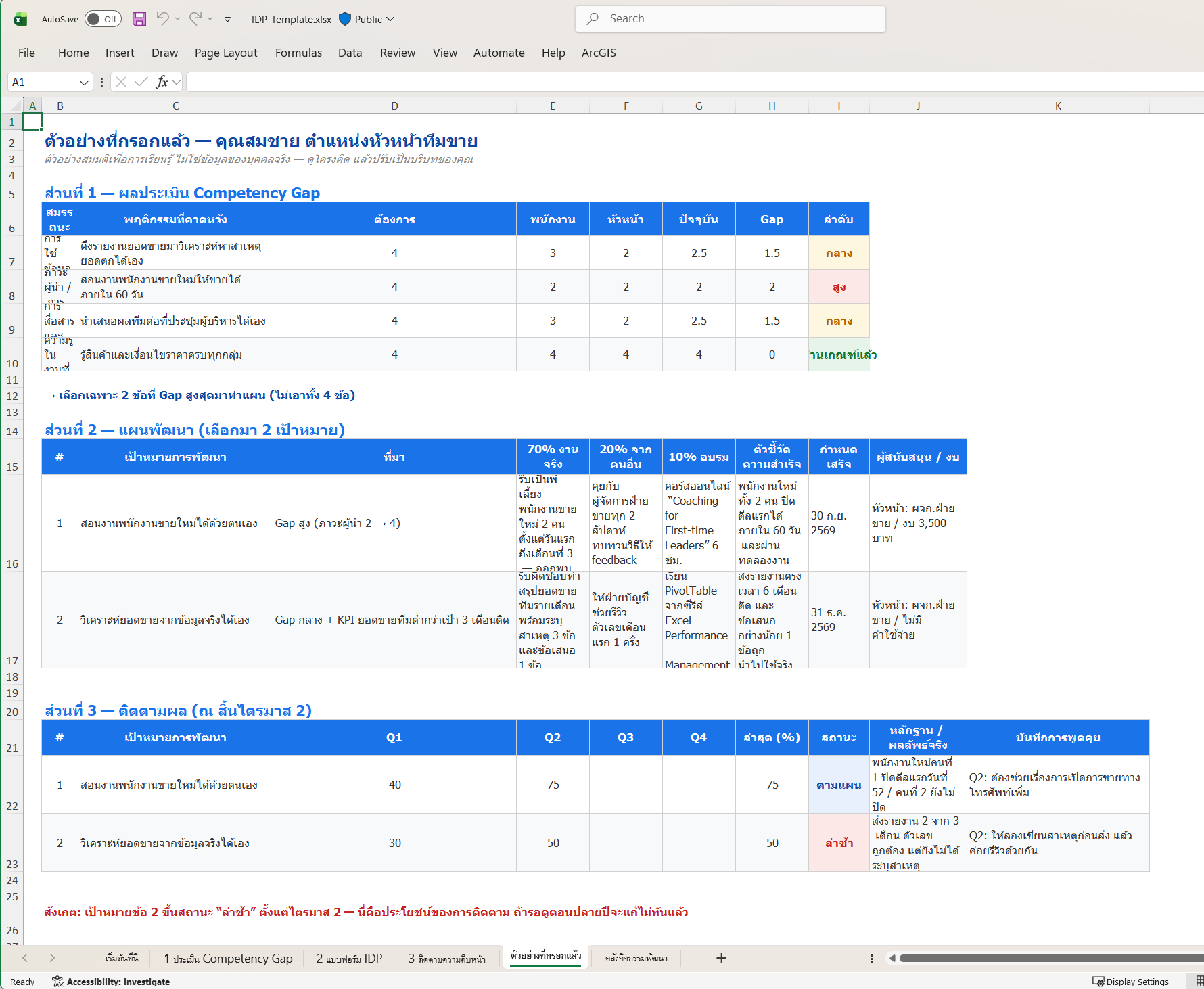This screenshot has width=1204, height=989.
Task: Switch to Normal view icon
Action: [x=1199, y=982]
